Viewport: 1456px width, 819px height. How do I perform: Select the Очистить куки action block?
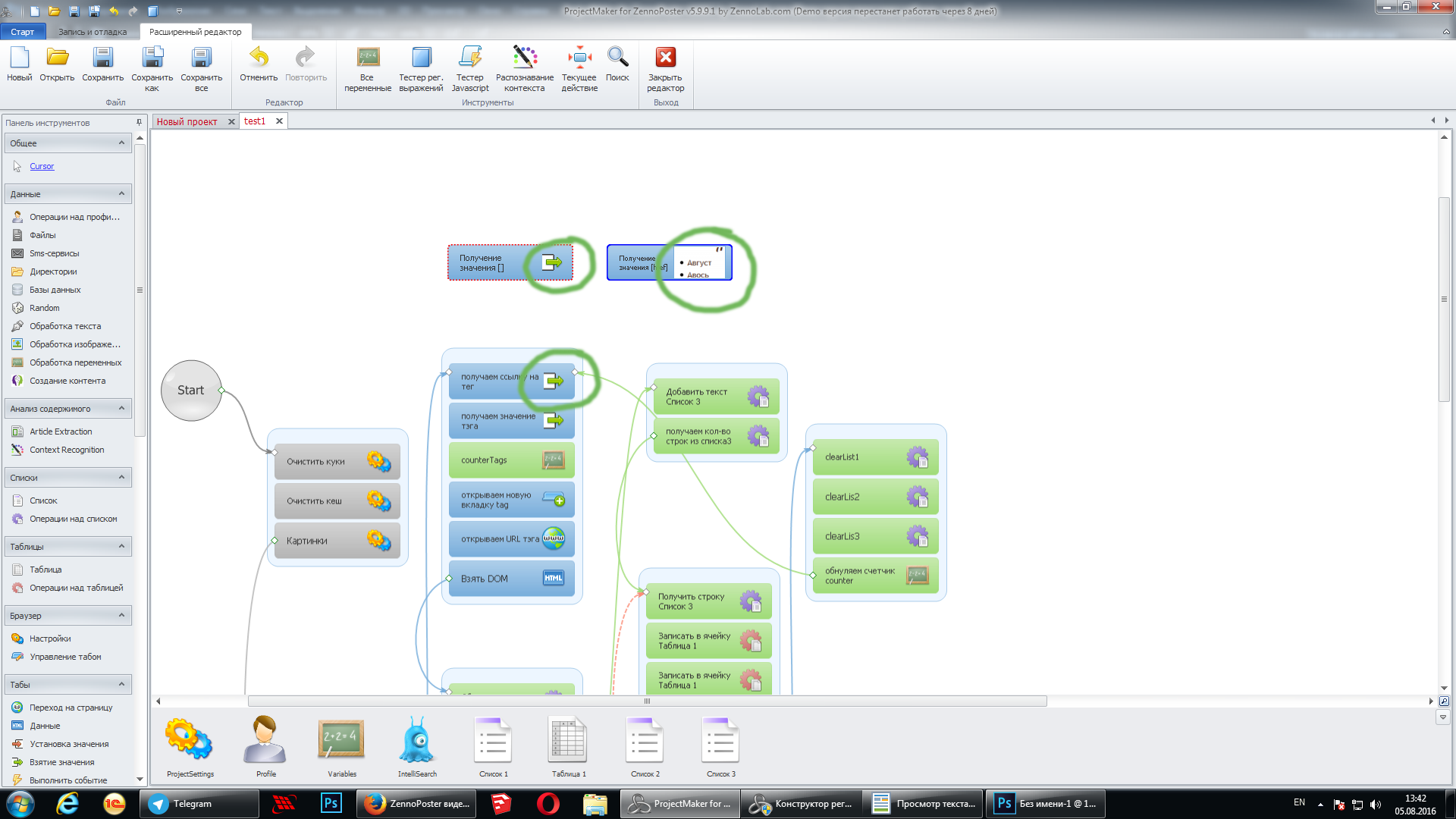coord(337,461)
